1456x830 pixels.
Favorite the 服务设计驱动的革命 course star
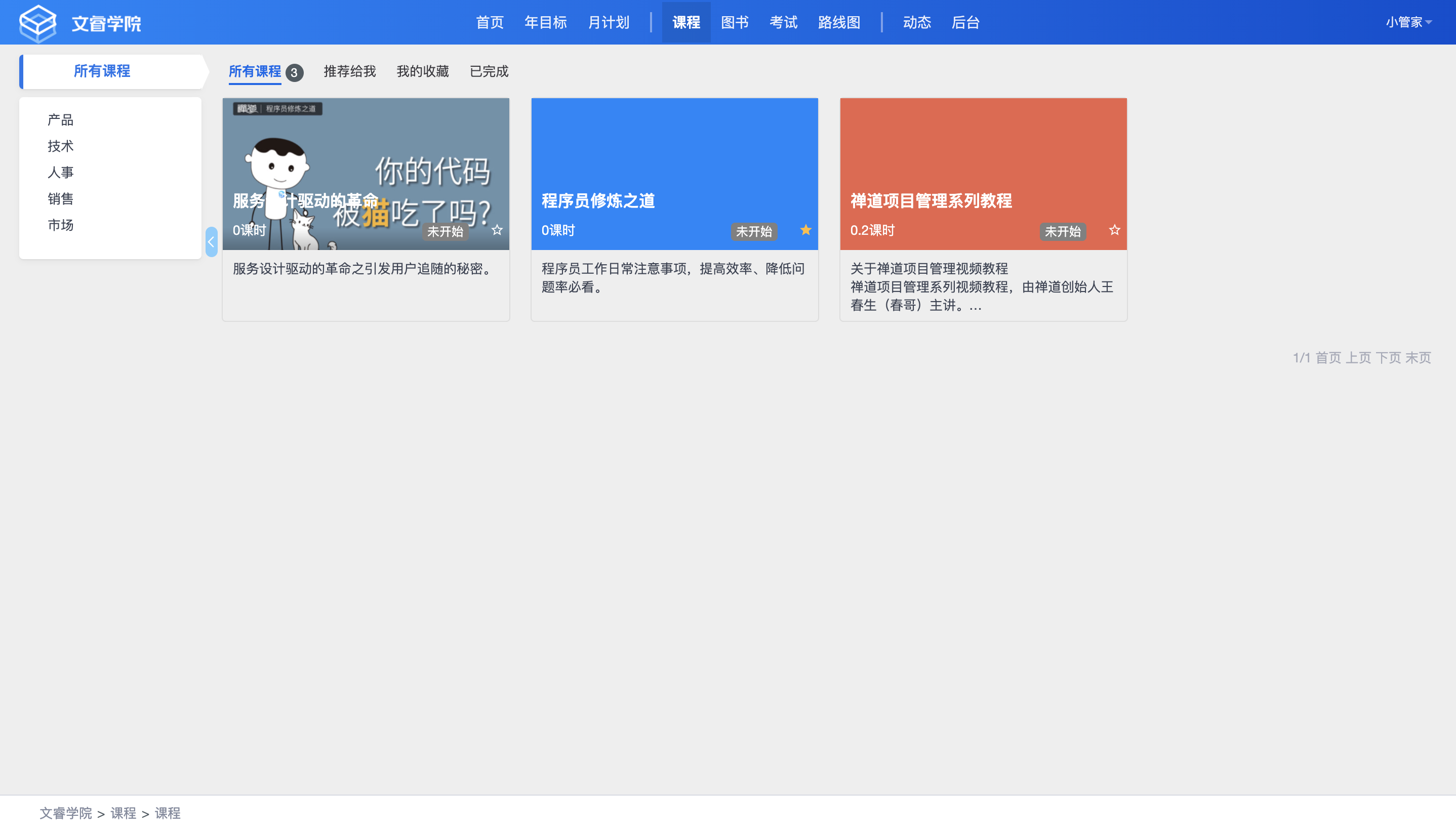click(497, 230)
